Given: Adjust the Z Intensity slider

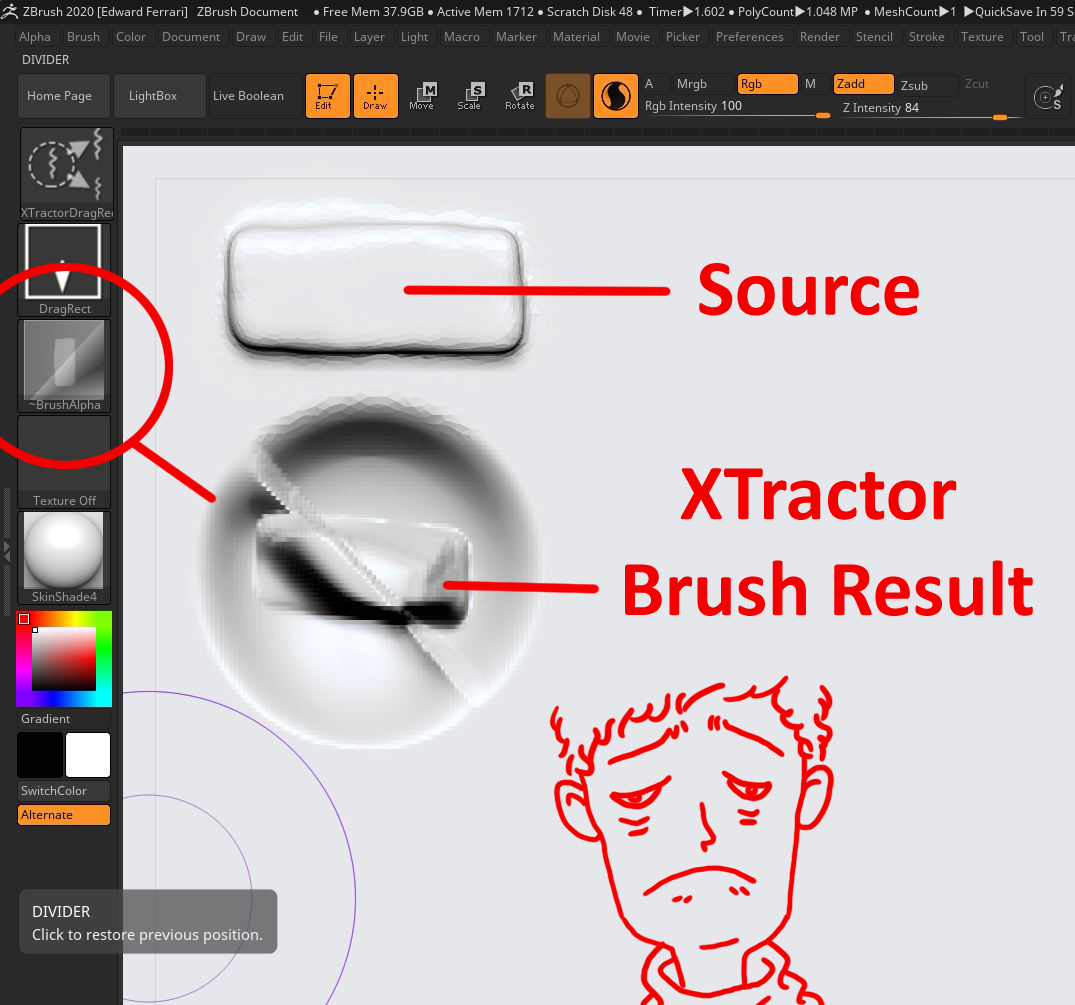Looking at the screenshot, I should (x=930, y=109).
